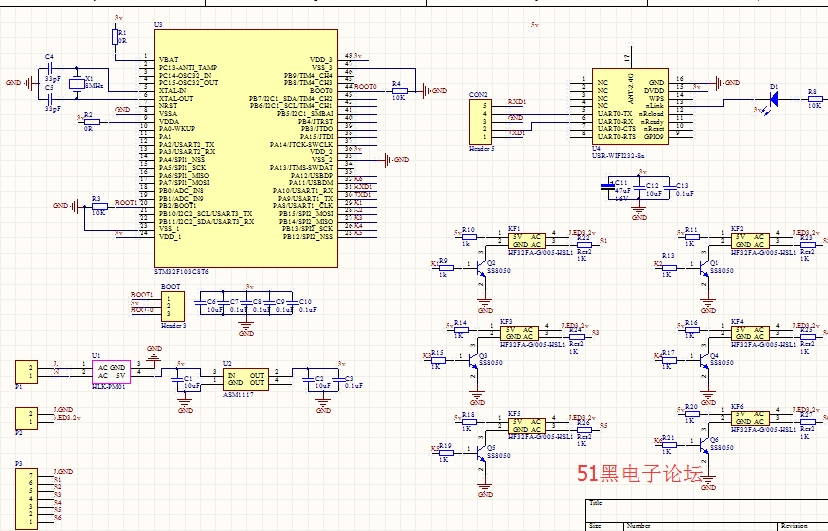This screenshot has height=531, width=828.
Task: Select transistor Q5 S8050 symbol
Action: (481, 453)
